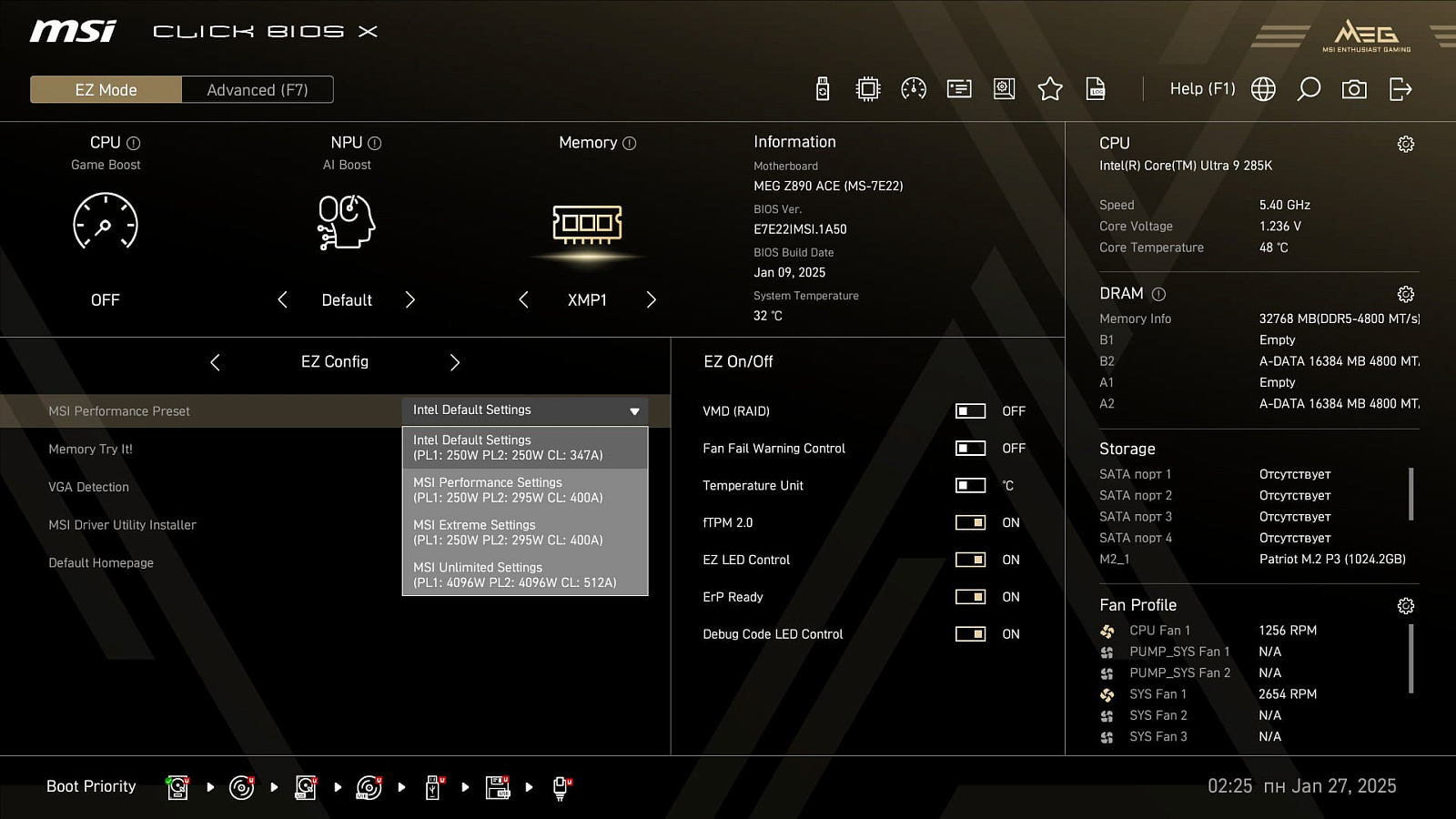
Task: Click the OFF label under Game Boost
Action: tap(106, 300)
